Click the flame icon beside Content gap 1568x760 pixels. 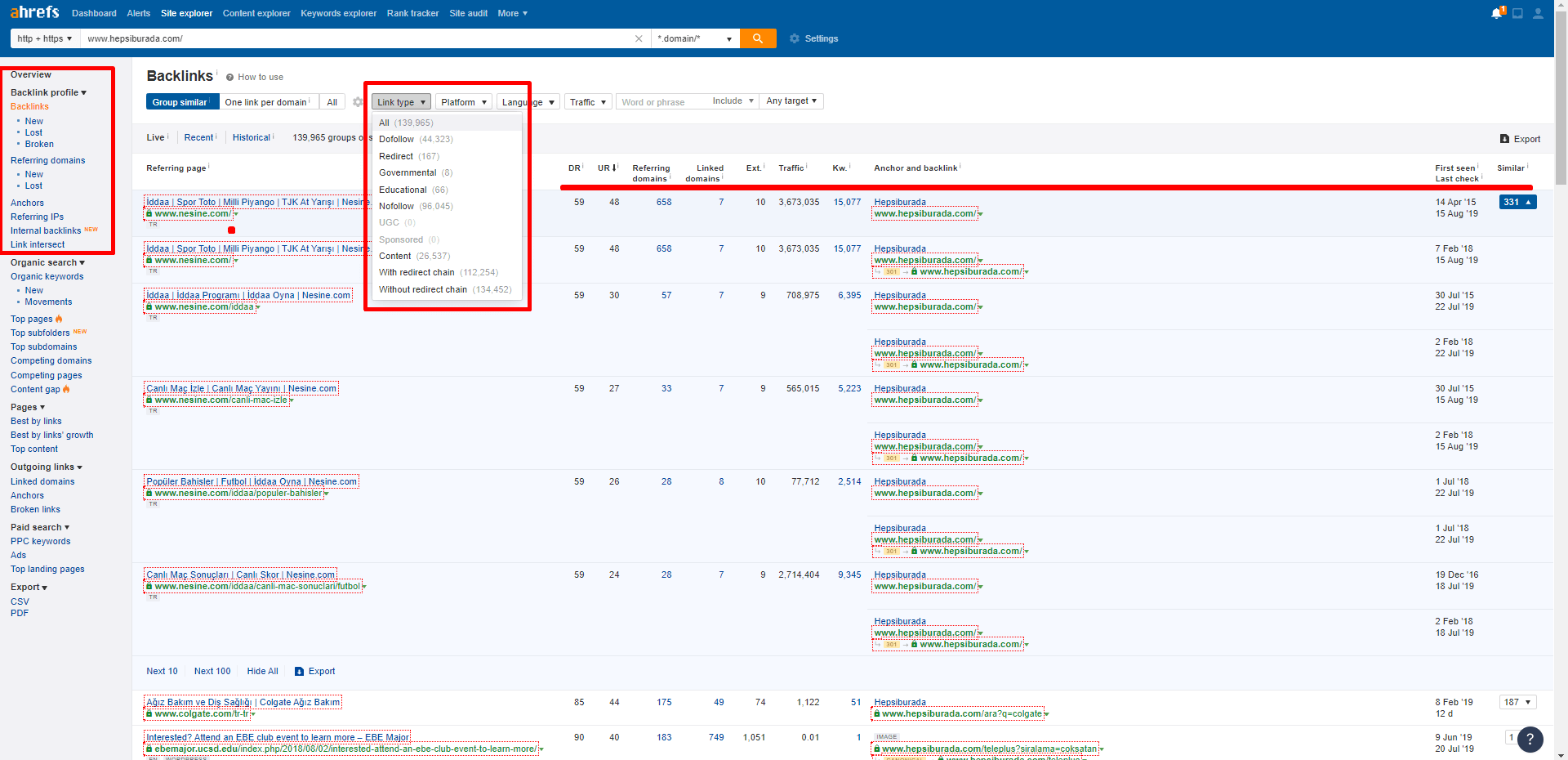tap(66, 389)
